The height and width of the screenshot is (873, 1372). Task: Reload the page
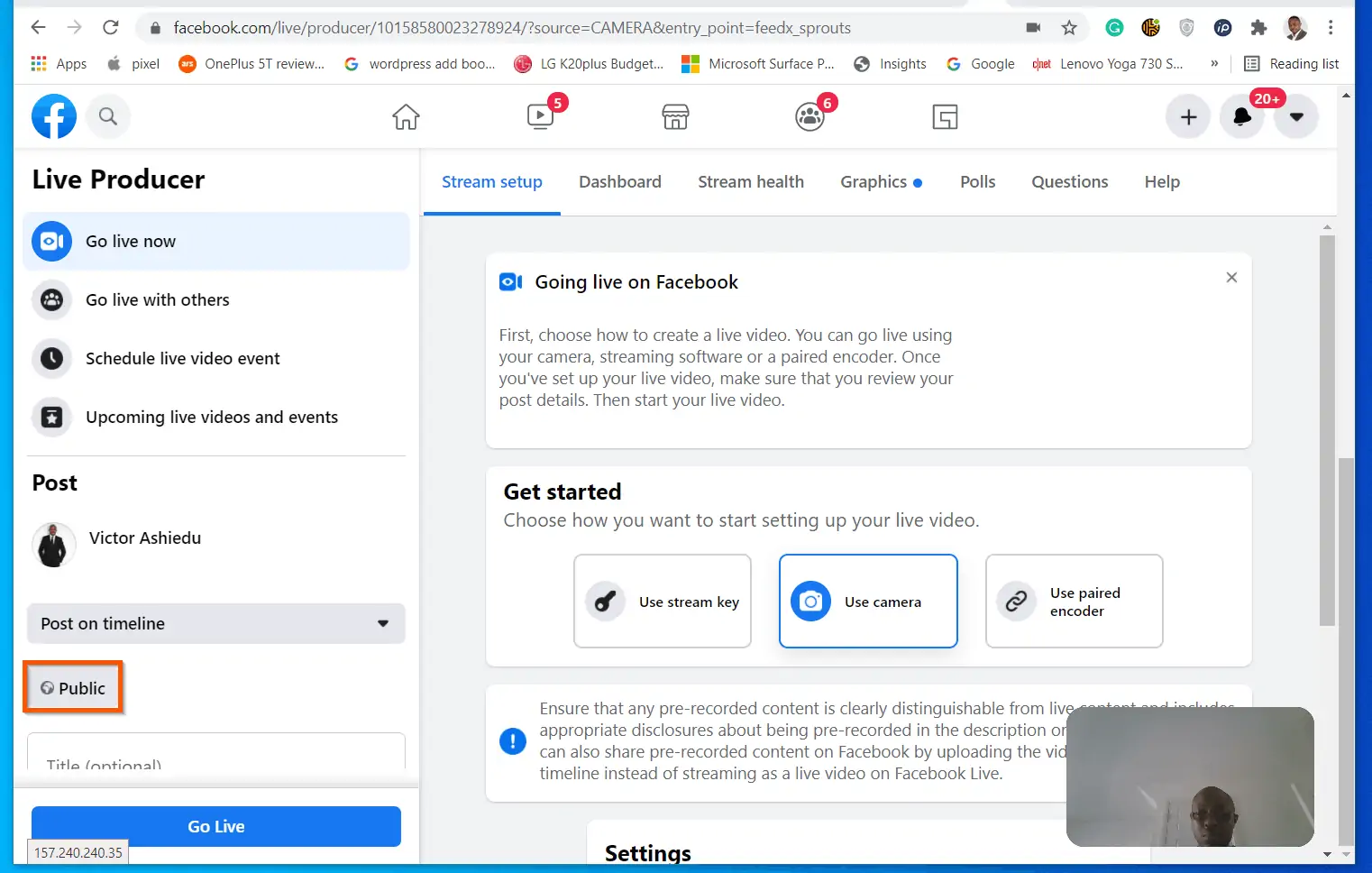tap(110, 28)
